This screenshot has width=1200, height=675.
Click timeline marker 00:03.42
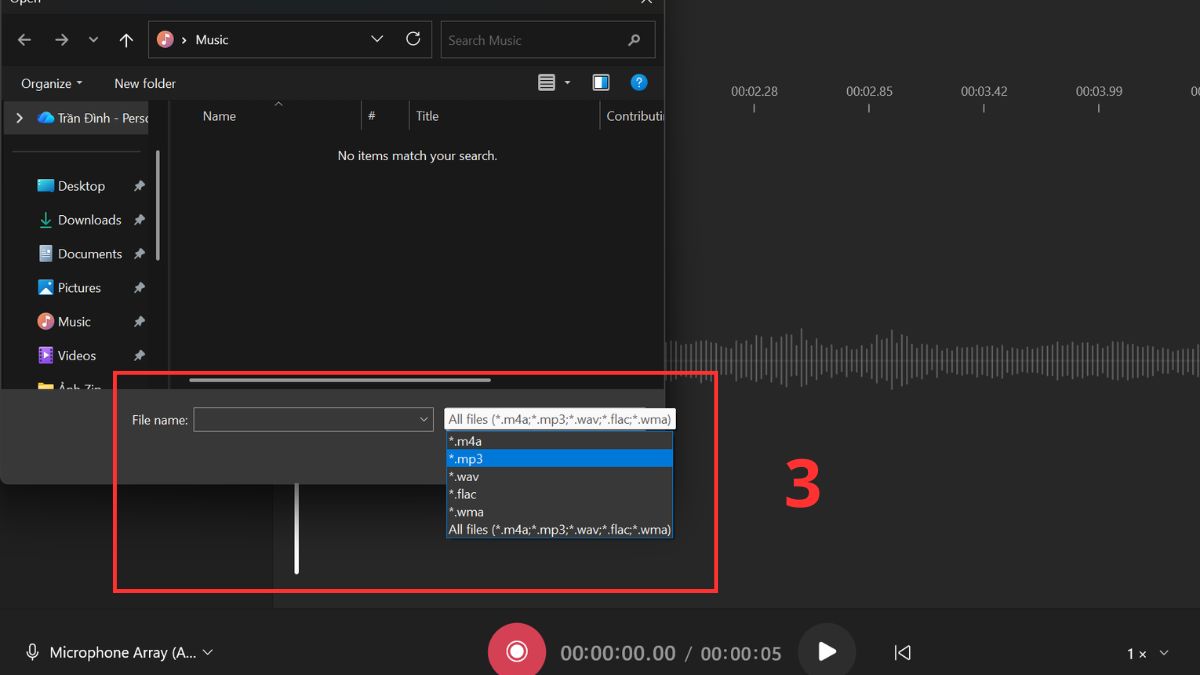tap(984, 91)
